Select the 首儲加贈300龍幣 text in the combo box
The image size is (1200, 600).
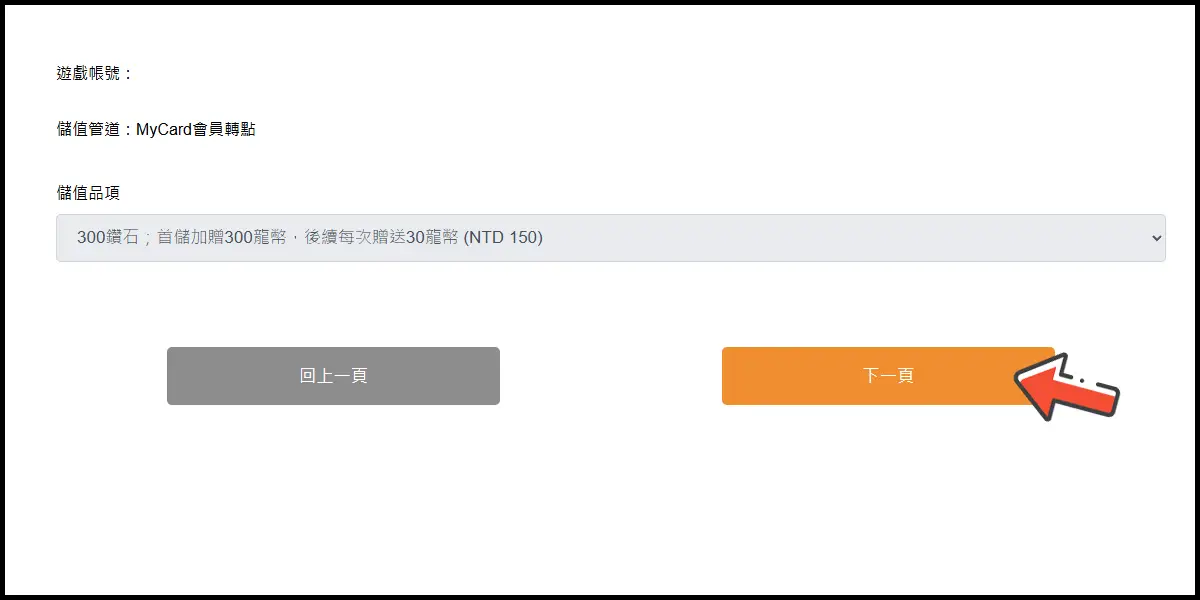(x=221, y=238)
